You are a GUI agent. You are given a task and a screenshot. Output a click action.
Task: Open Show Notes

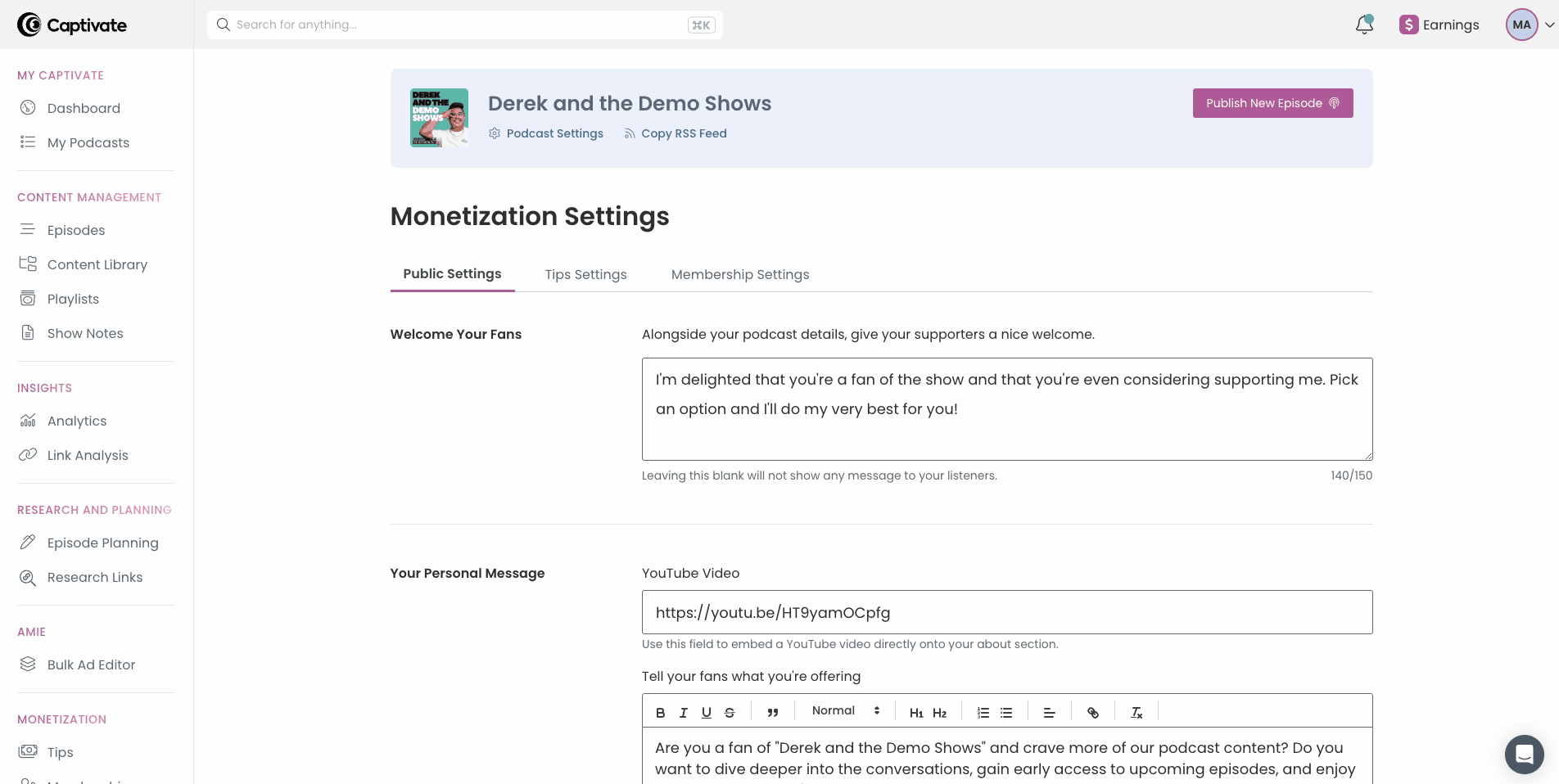(85, 333)
